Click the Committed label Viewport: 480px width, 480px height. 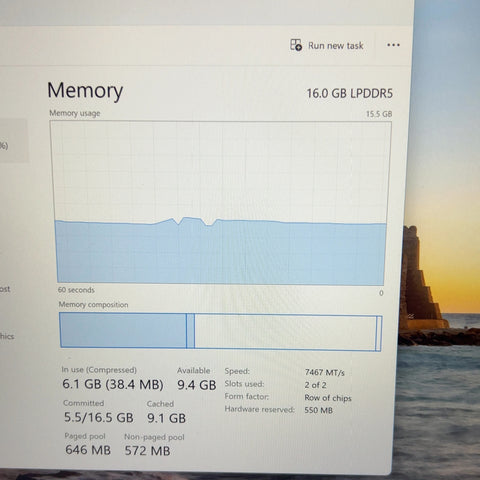(x=83, y=403)
